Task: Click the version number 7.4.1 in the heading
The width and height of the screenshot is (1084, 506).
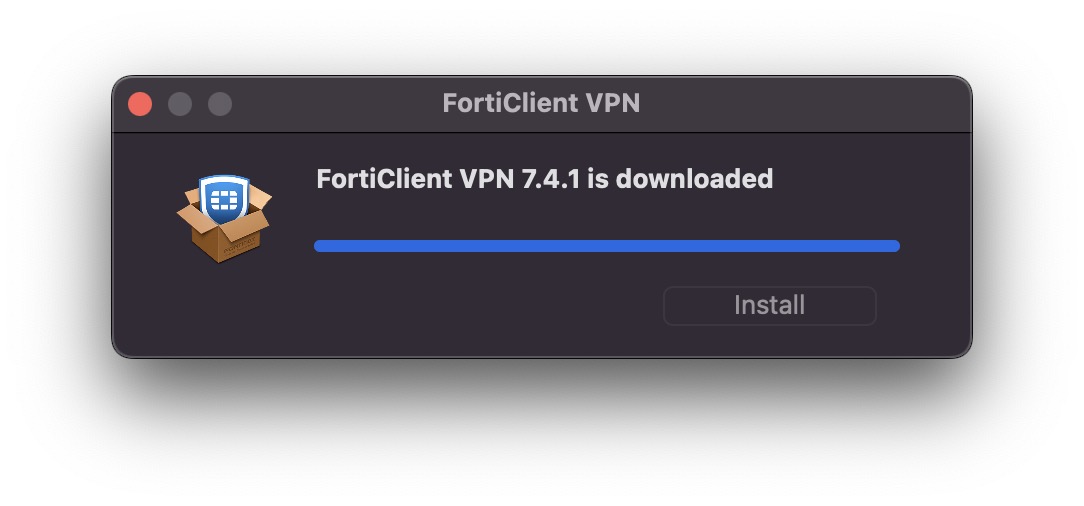Action: point(551,179)
